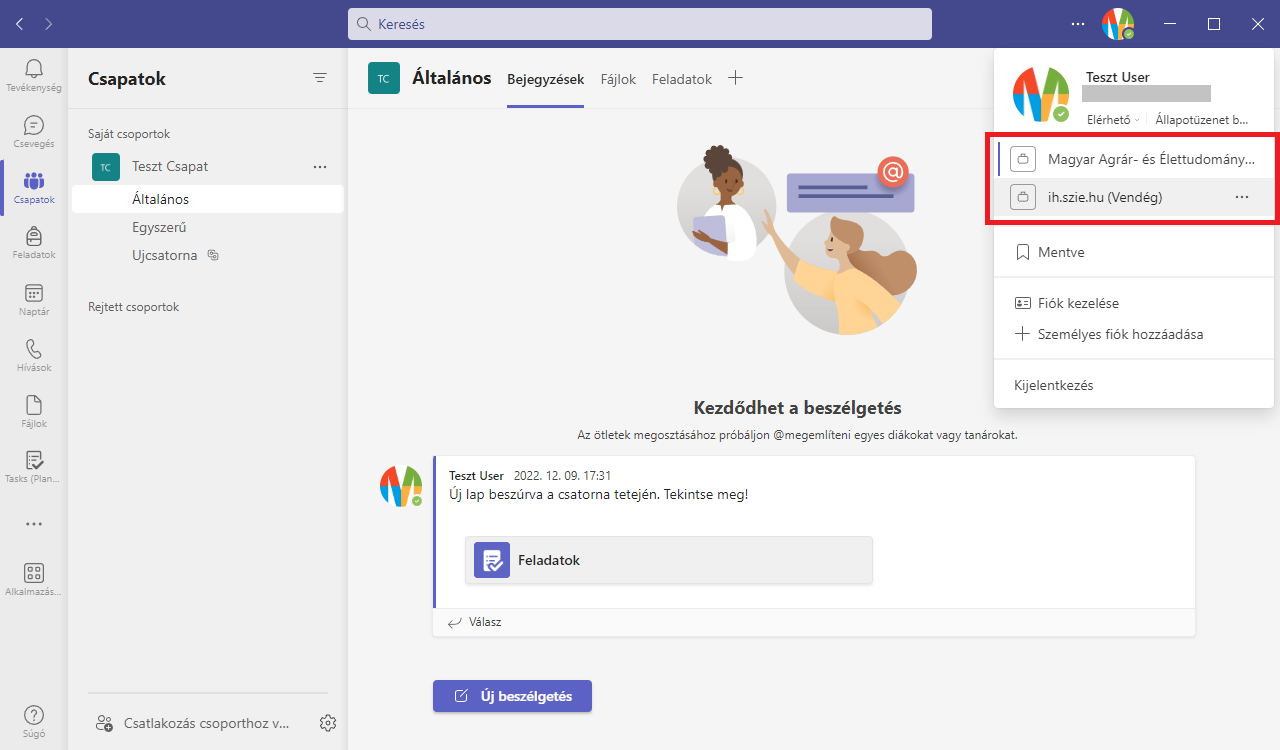
Task: Switch to the Fájlok tab
Action: [618, 79]
